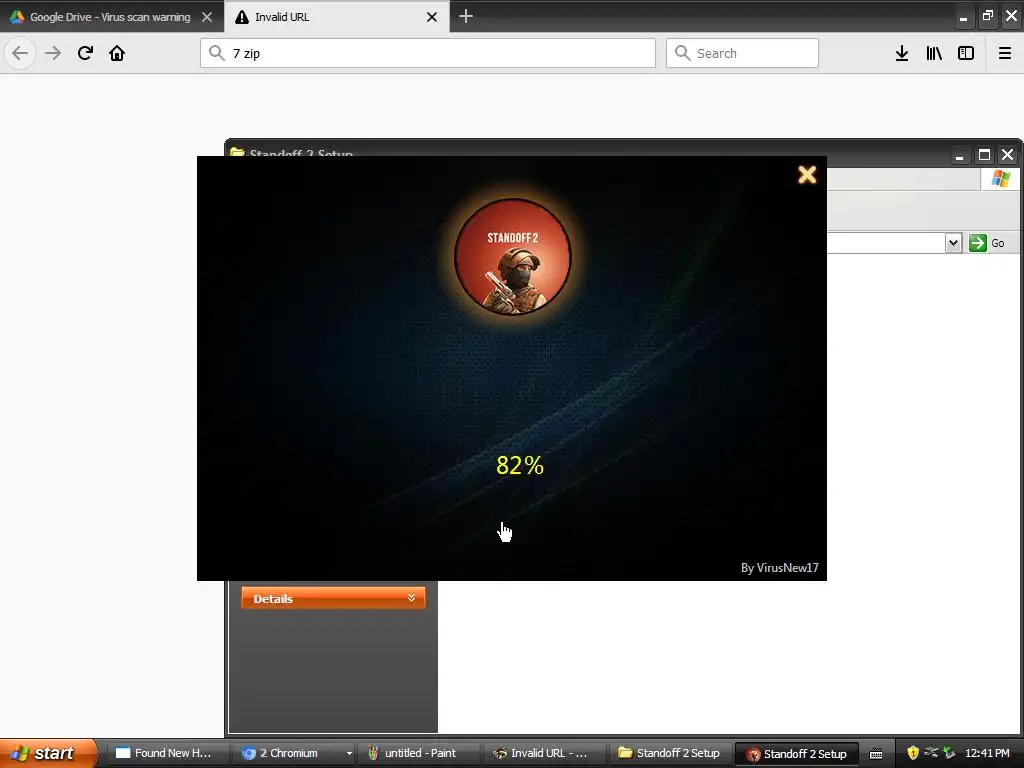The image size is (1024, 768).
Task: Restore down the browser window
Action: (x=987, y=16)
